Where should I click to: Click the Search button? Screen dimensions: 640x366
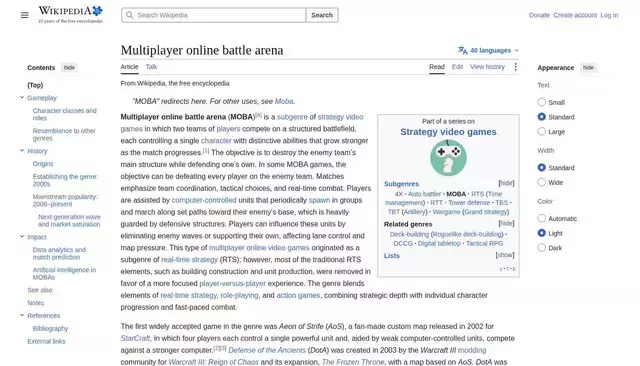tap(322, 15)
